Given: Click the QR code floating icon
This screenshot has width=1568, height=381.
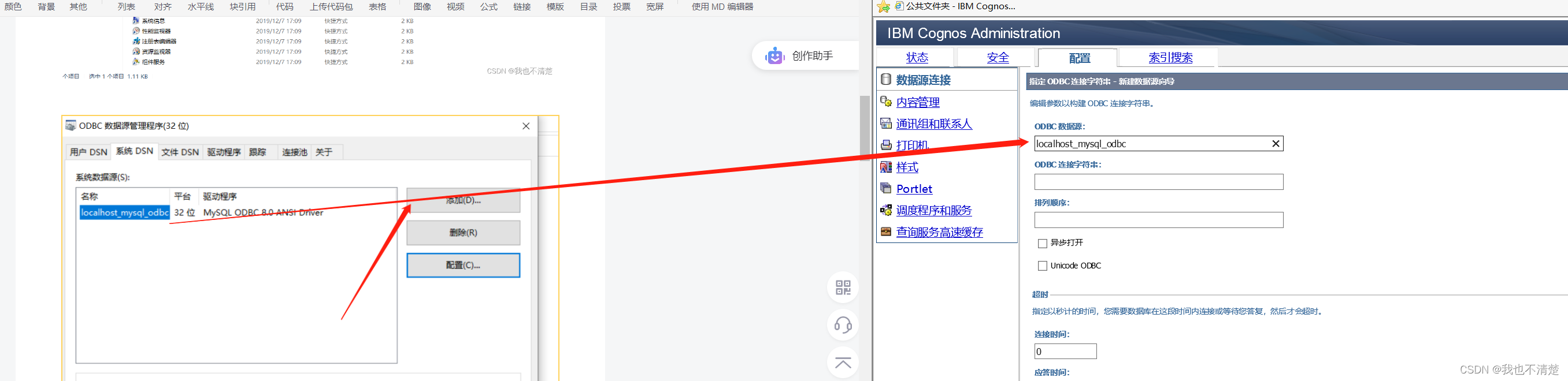Looking at the screenshot, I should (x=843, y=287).
